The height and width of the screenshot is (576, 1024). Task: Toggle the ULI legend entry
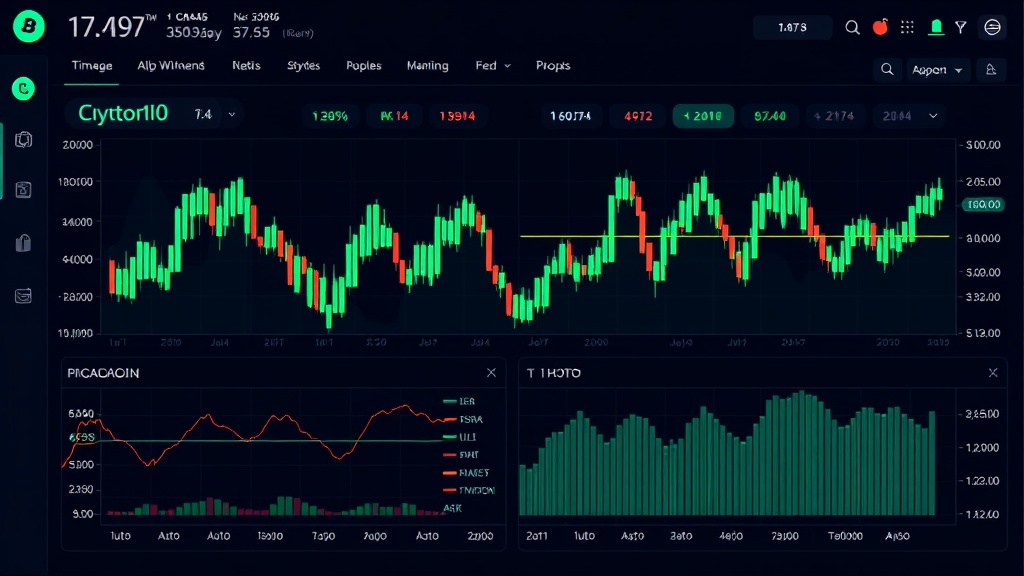tap(459, 437)
